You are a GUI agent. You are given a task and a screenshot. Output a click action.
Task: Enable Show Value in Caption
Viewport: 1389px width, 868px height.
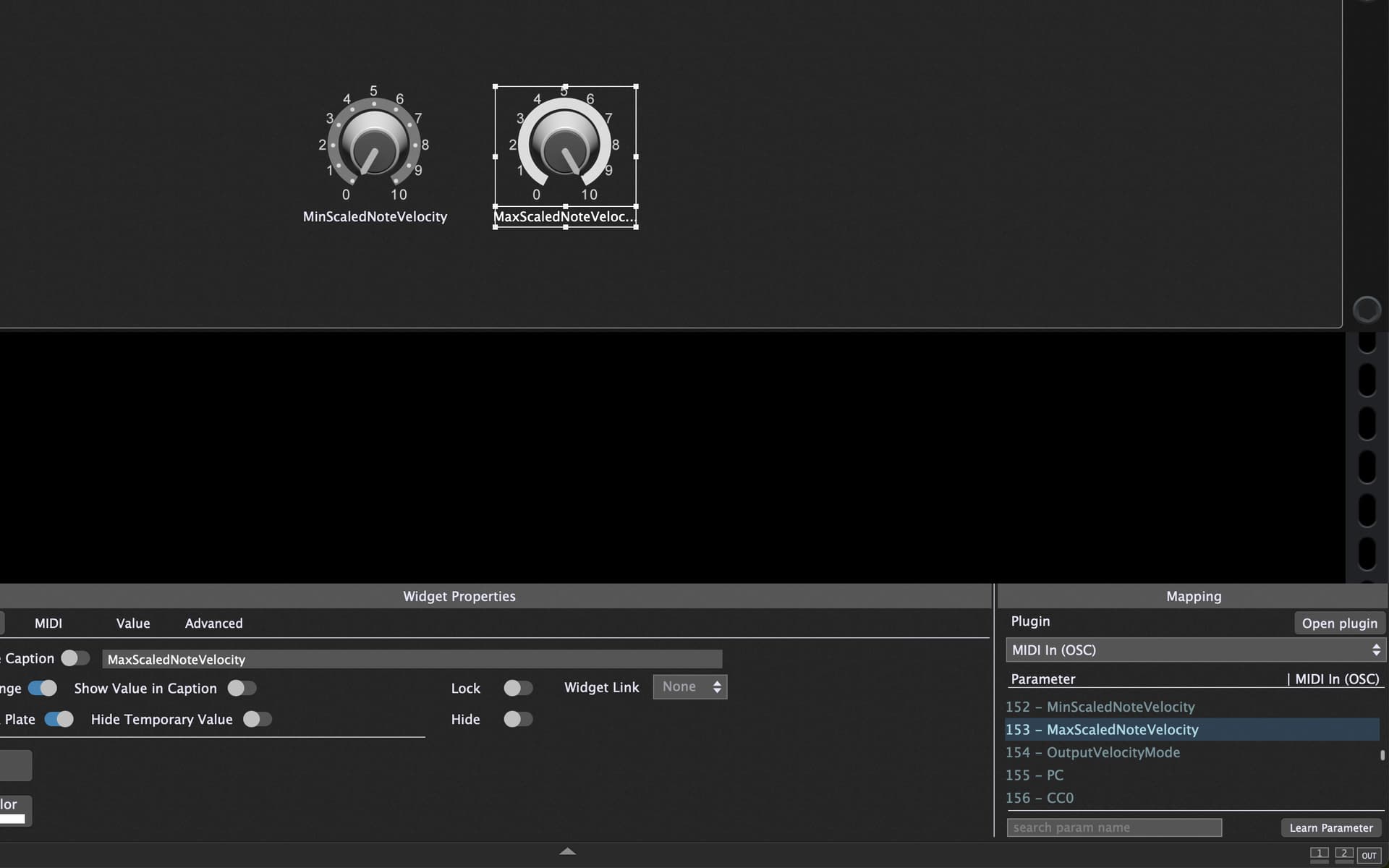tap(242, 688)
